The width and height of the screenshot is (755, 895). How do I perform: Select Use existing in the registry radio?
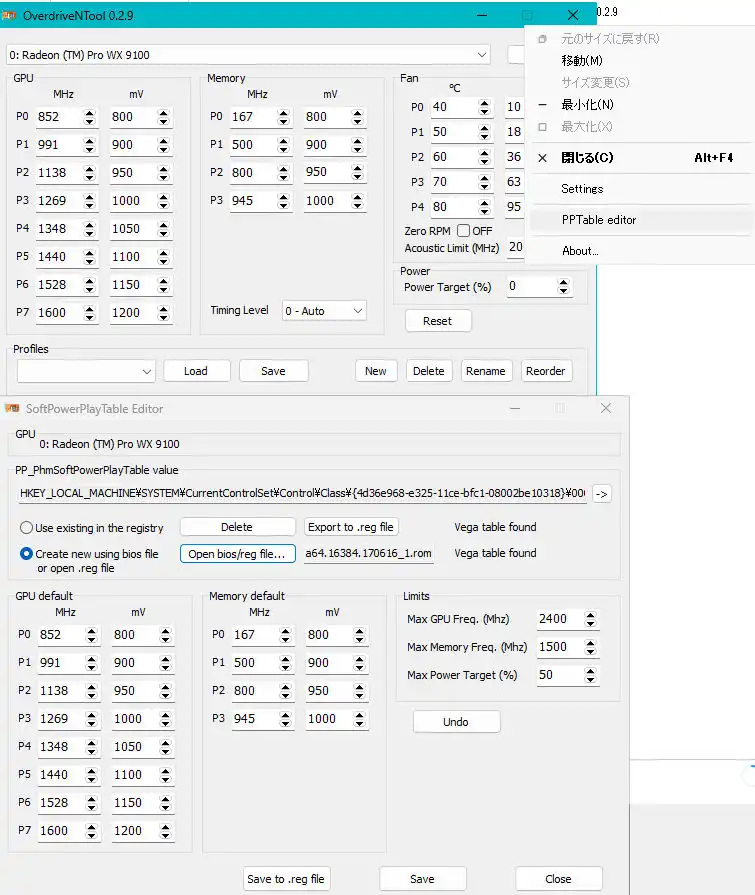[x=26, y=528]
